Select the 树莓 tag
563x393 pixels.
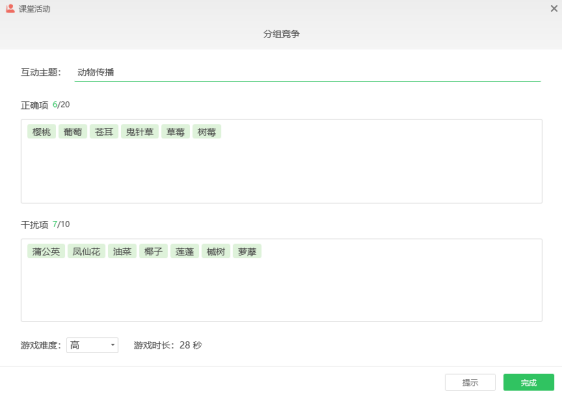click(207, 132)
